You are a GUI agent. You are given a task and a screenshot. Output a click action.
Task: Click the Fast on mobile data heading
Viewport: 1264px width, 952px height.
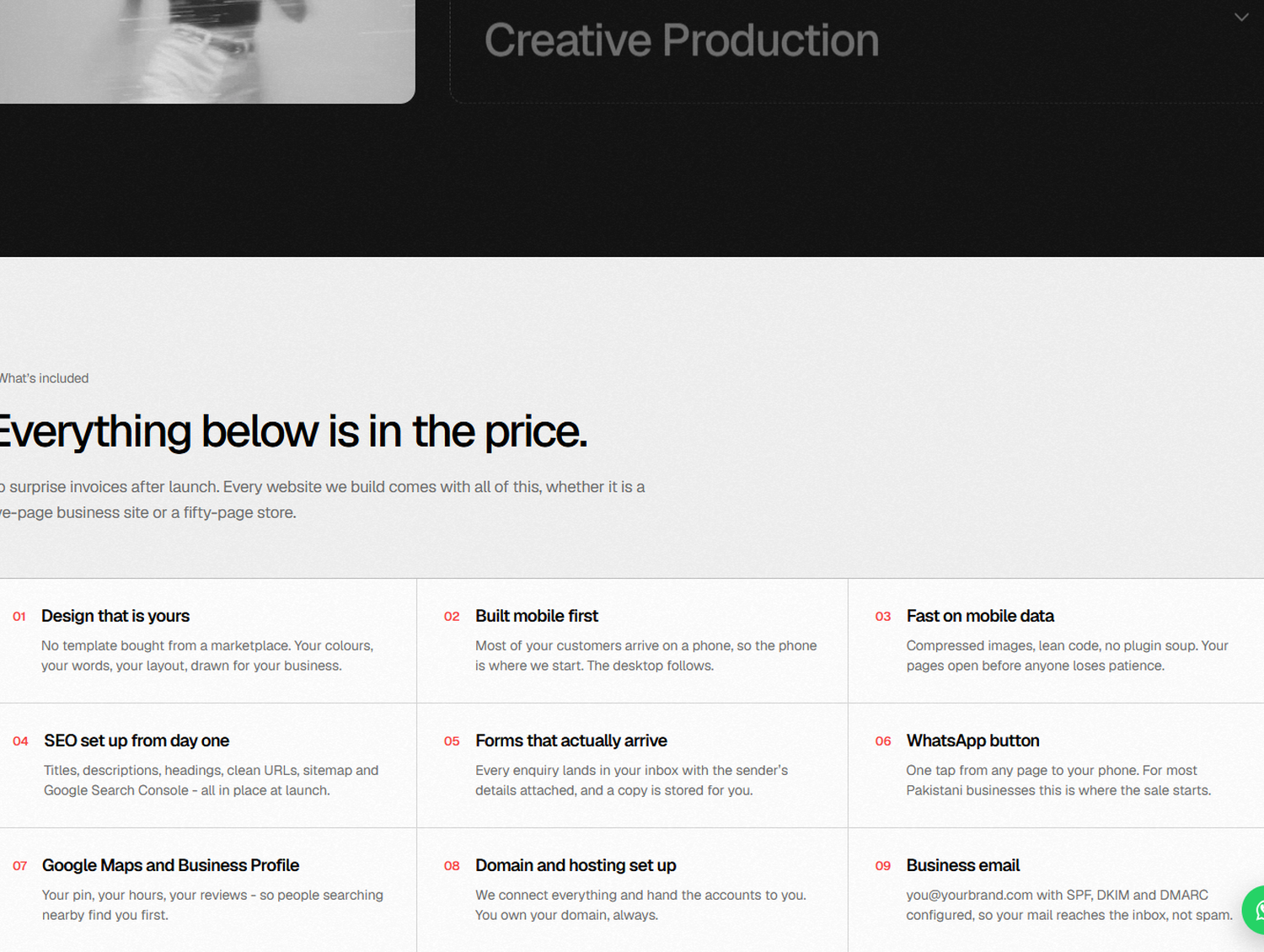coord(980,616)
